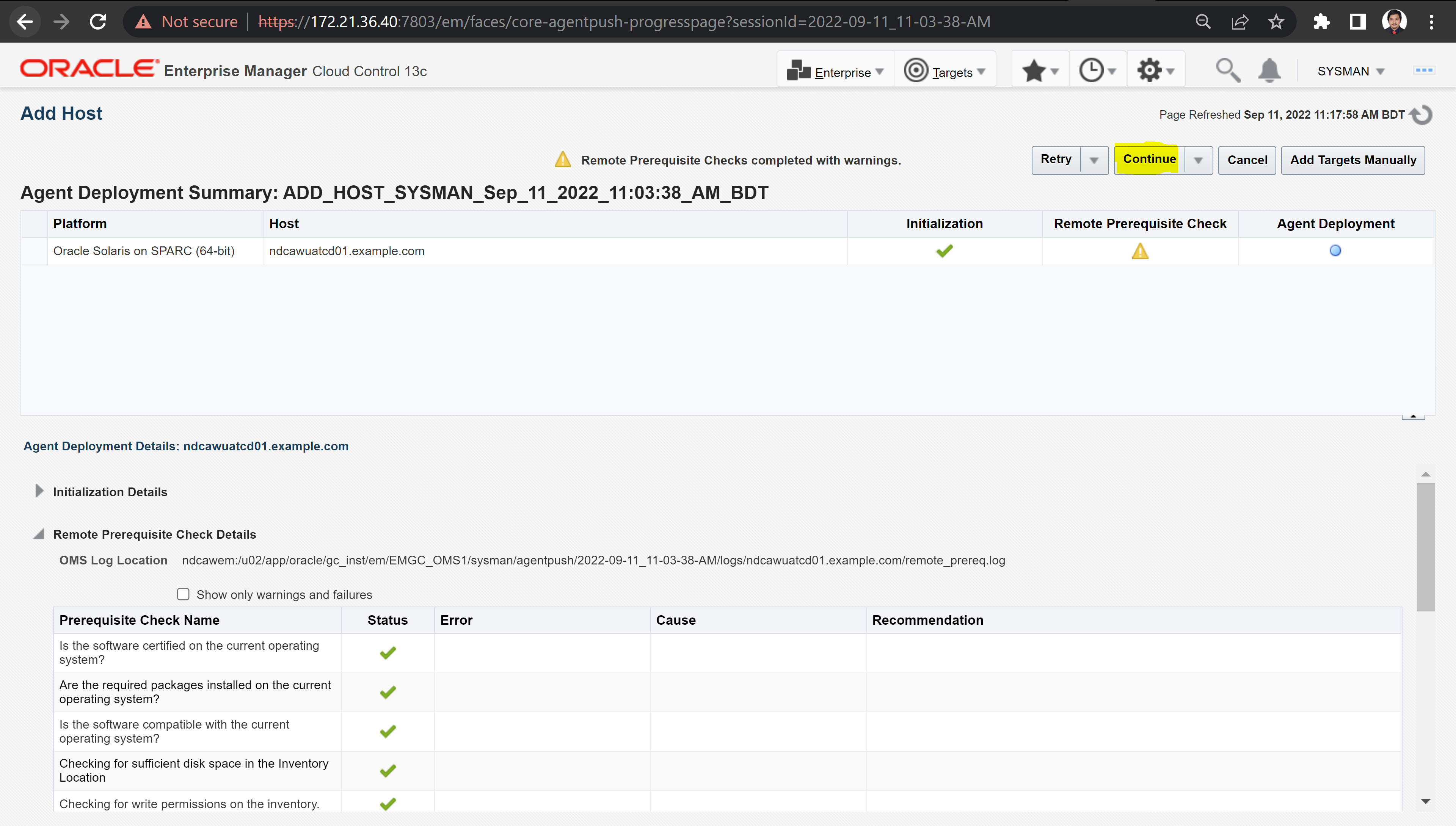Image resolution: width=1456 pixels, height=826 pixels.
Task: Click checkmark for inventory write permissions check
Action: [388, 804]
